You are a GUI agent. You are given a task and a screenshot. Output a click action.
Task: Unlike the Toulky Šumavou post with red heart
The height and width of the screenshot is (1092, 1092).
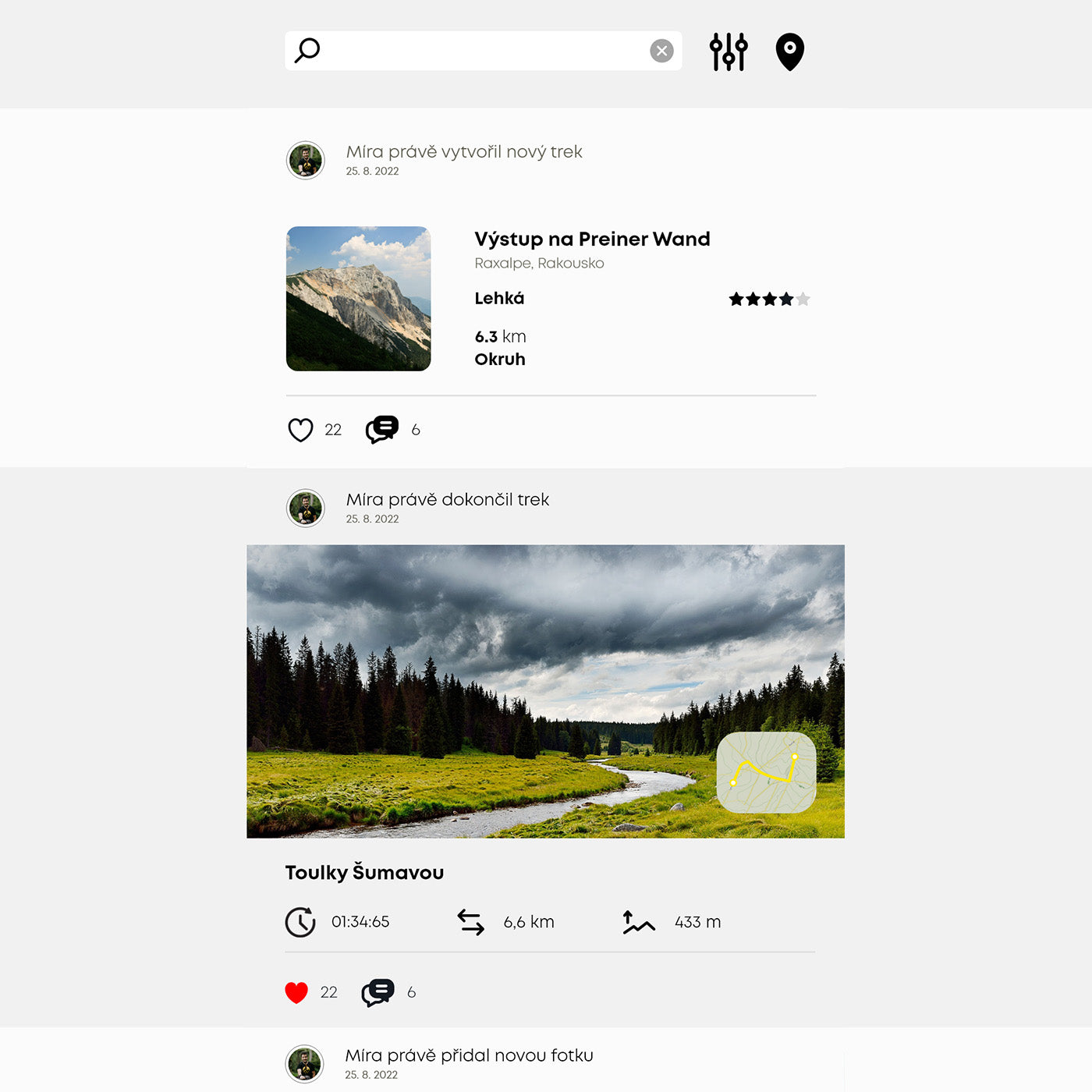(296, 992)
